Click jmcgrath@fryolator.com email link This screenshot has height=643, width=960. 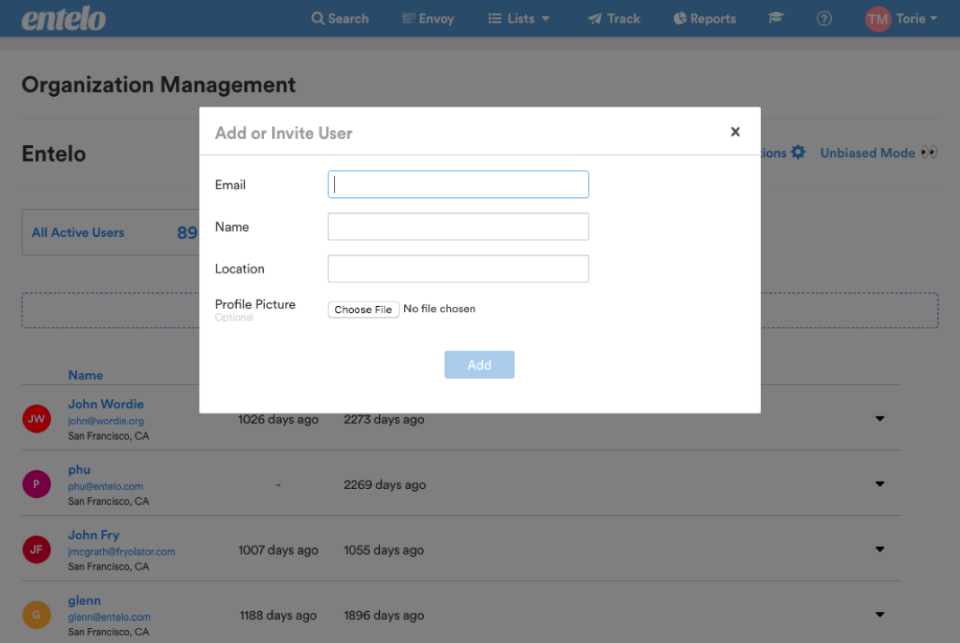point(121,552)
